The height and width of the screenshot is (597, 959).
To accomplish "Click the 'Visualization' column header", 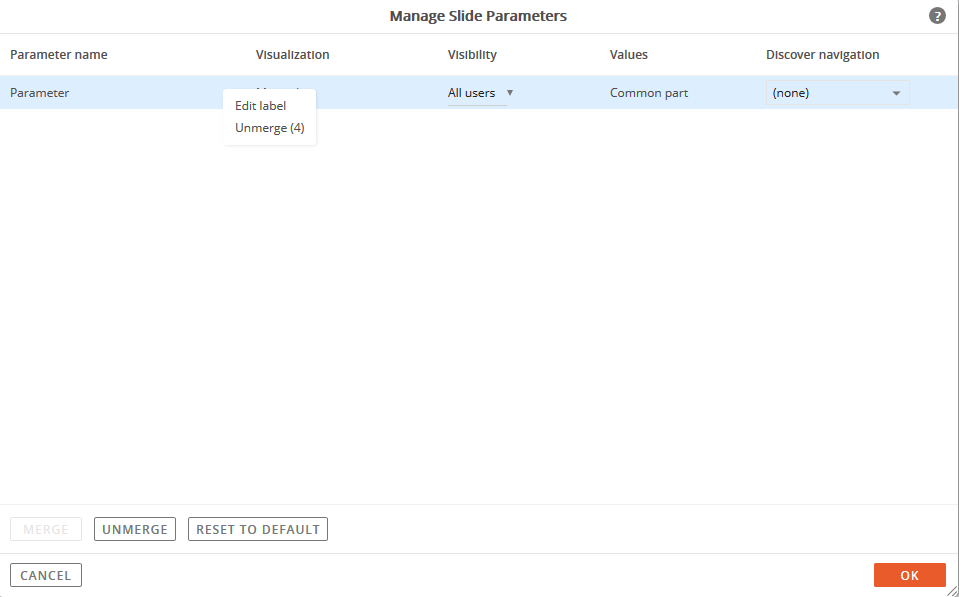I will click(x=292, y=54).
